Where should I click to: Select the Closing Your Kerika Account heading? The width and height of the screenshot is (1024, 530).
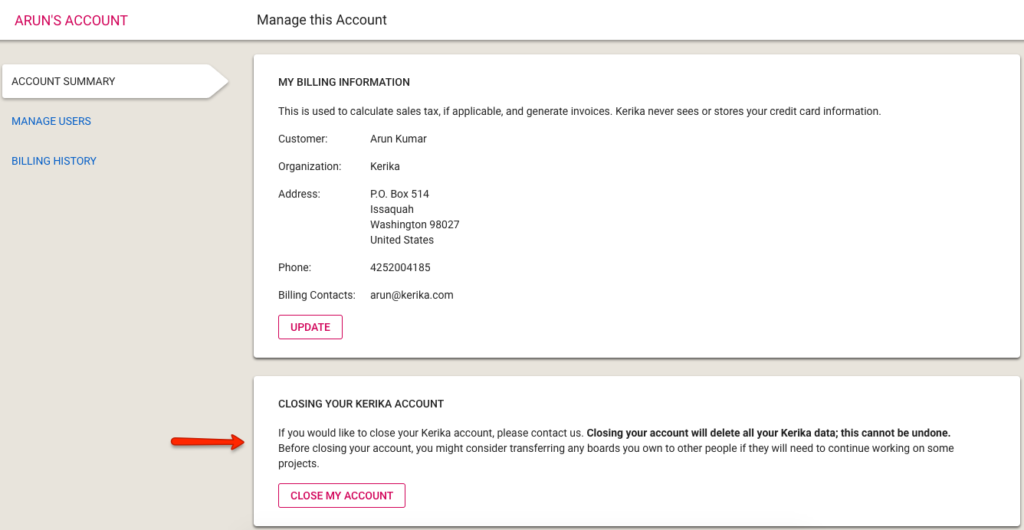[x=361, y=404]
